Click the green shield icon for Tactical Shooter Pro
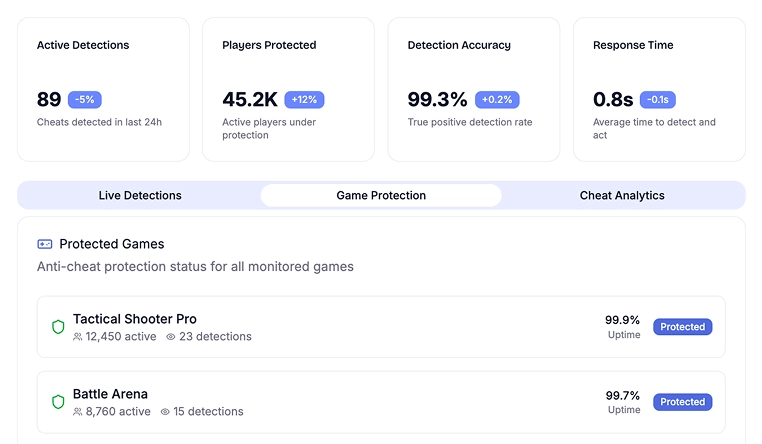This screenshot has height=444, width=762. tap(58, 327)
